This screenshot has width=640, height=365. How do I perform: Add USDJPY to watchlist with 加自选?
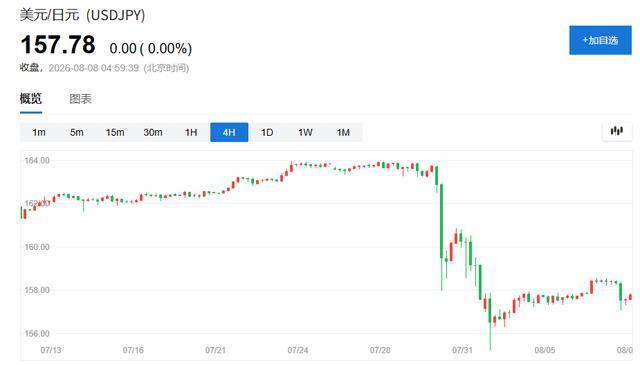pos(600,40)
